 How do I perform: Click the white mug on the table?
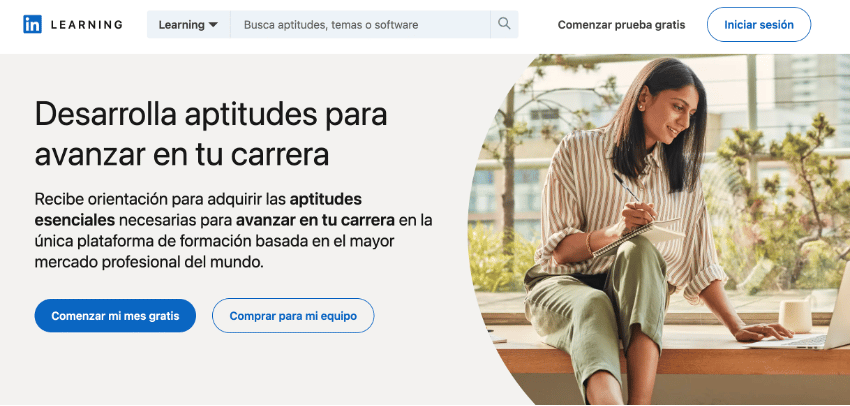click(796, 315)
